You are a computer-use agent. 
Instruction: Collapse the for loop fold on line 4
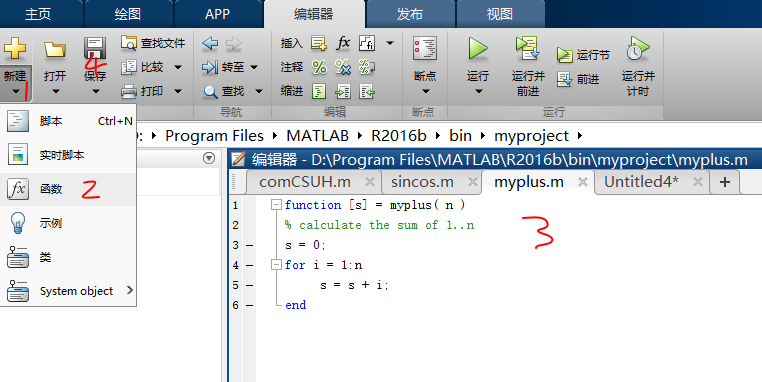(276, 264)
